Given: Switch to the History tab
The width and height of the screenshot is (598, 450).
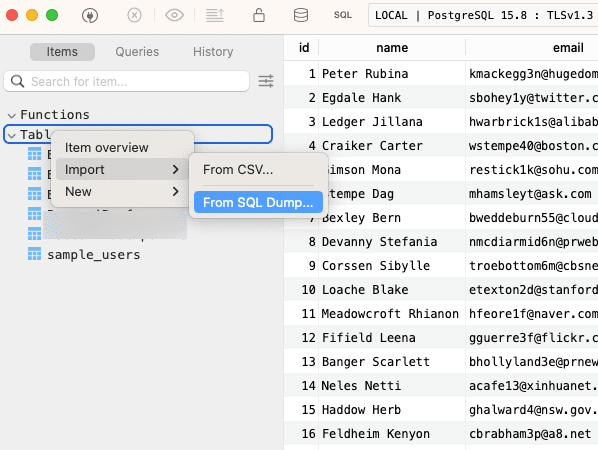Looking at the screenshot, I should point(213,51).
